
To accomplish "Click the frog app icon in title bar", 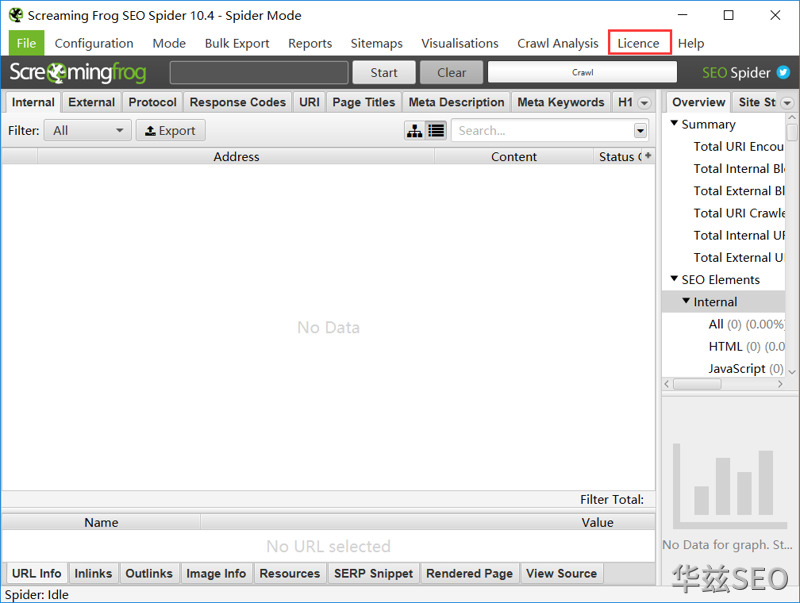I will click(x=15, y=15).
